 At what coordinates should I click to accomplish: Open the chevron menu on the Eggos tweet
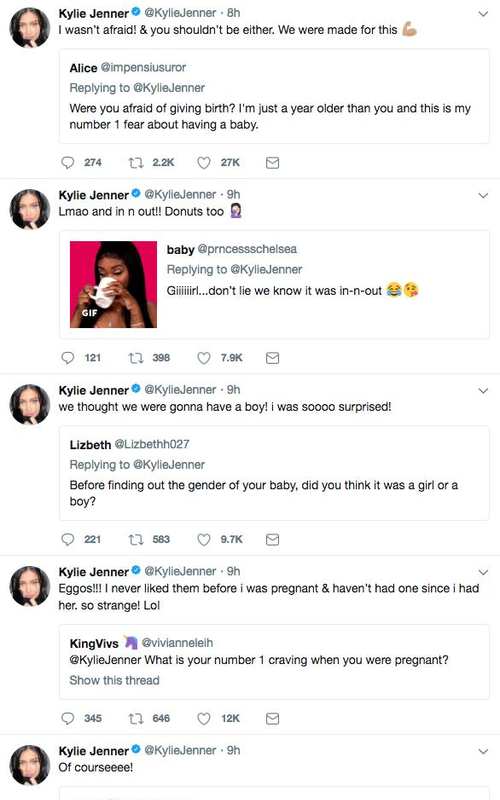pos(483,572)
